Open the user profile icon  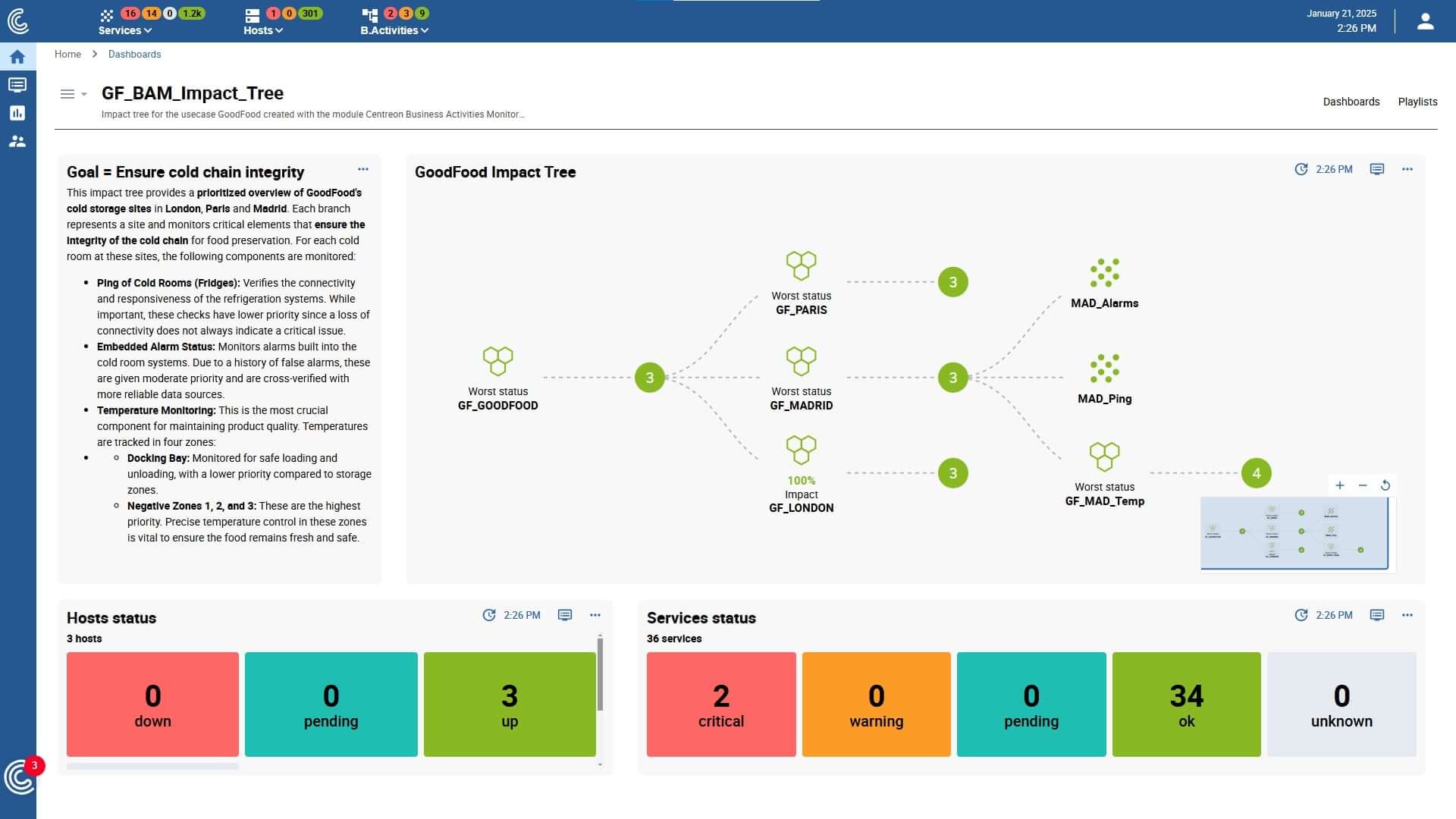click(x=1426, y=21)
